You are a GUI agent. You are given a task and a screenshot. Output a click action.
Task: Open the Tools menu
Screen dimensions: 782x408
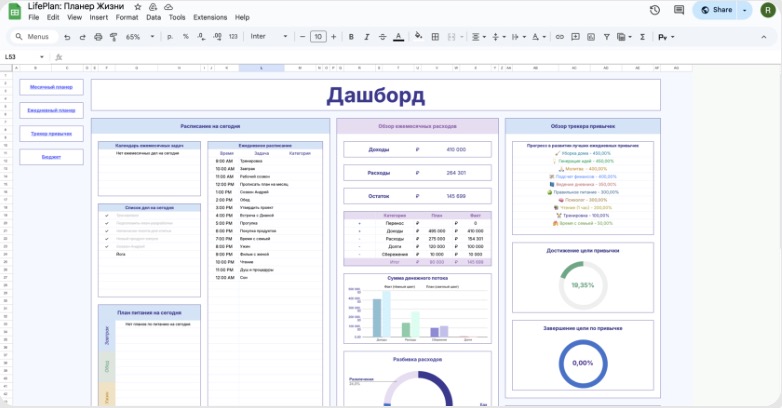point(177,17)
